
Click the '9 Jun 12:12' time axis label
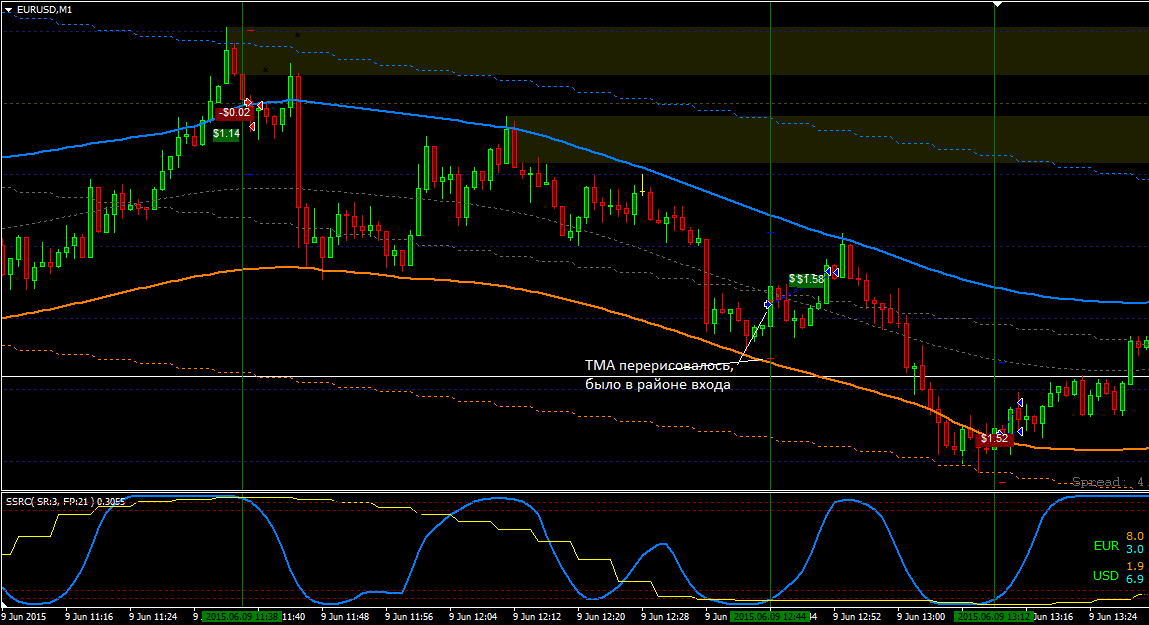point(538,617)
